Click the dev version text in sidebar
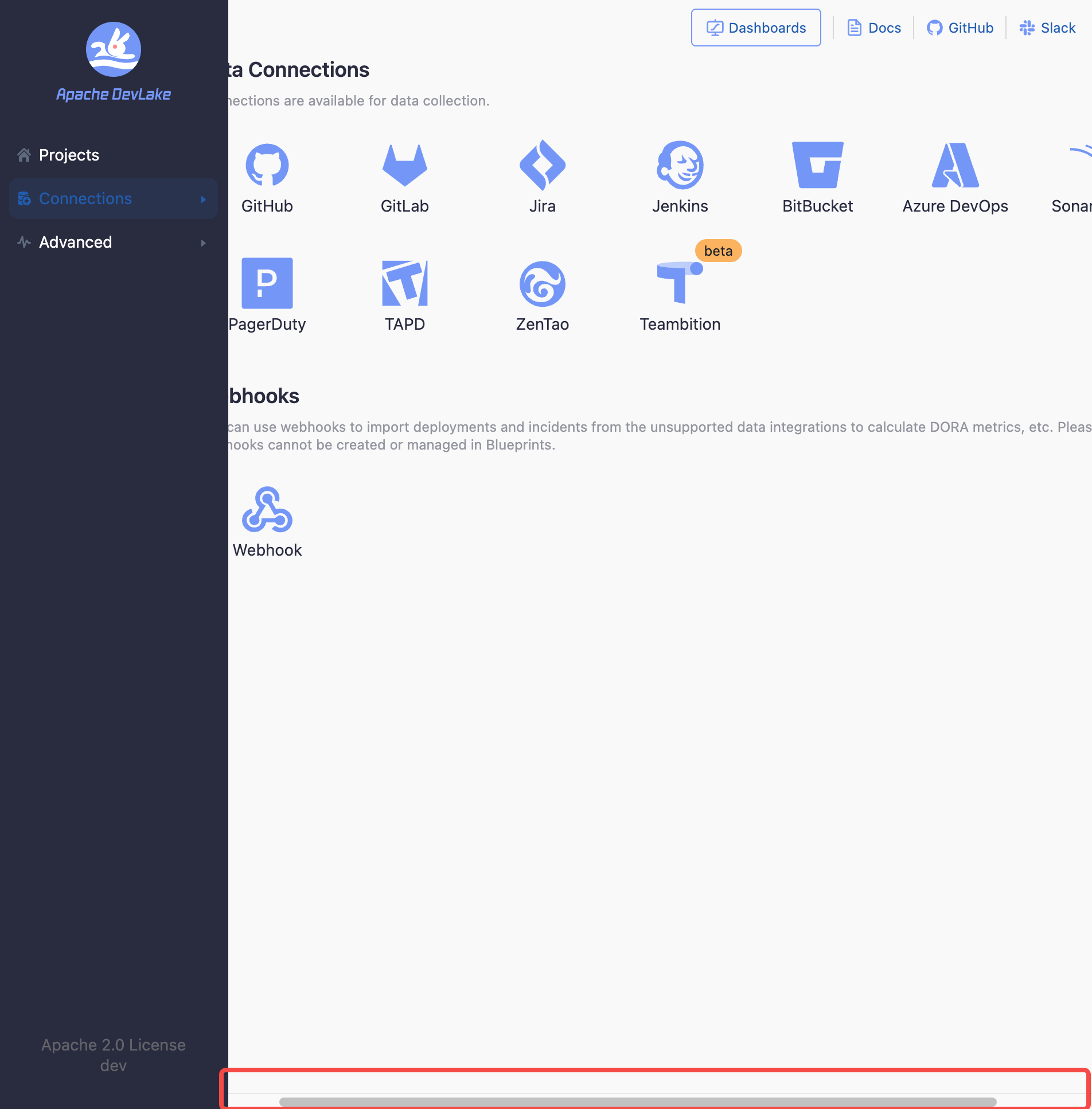Image resolution: width=1092 pixels, height=1109 pixels. [x=114, y=1065]
